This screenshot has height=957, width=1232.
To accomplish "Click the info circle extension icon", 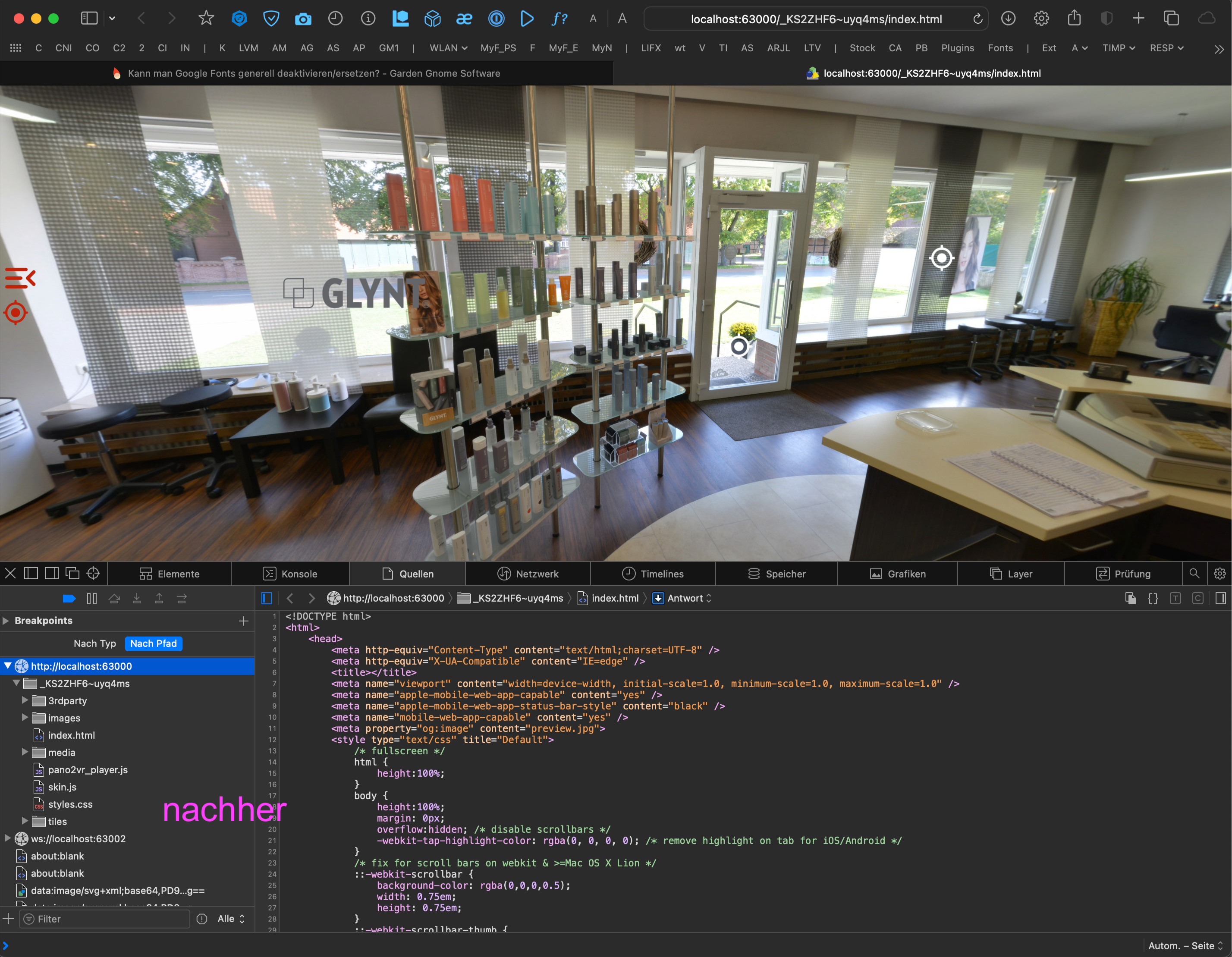I will (x=368, y=19).
